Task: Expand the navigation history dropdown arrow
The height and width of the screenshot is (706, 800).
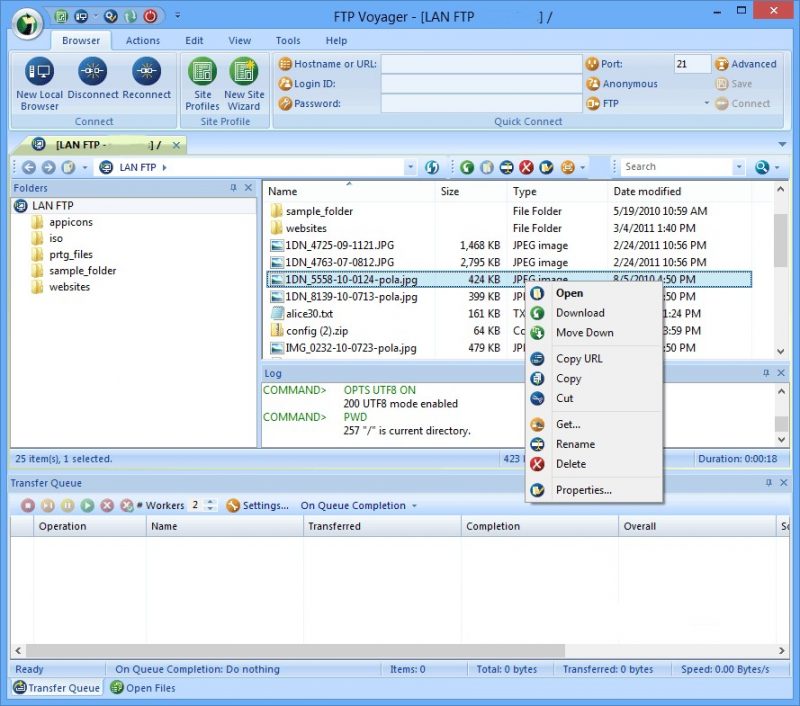Action: coord(85,167)
